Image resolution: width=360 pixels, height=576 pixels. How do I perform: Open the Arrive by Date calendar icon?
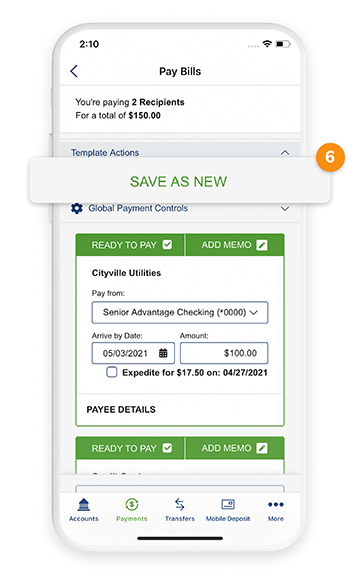[x=163, y=353]
